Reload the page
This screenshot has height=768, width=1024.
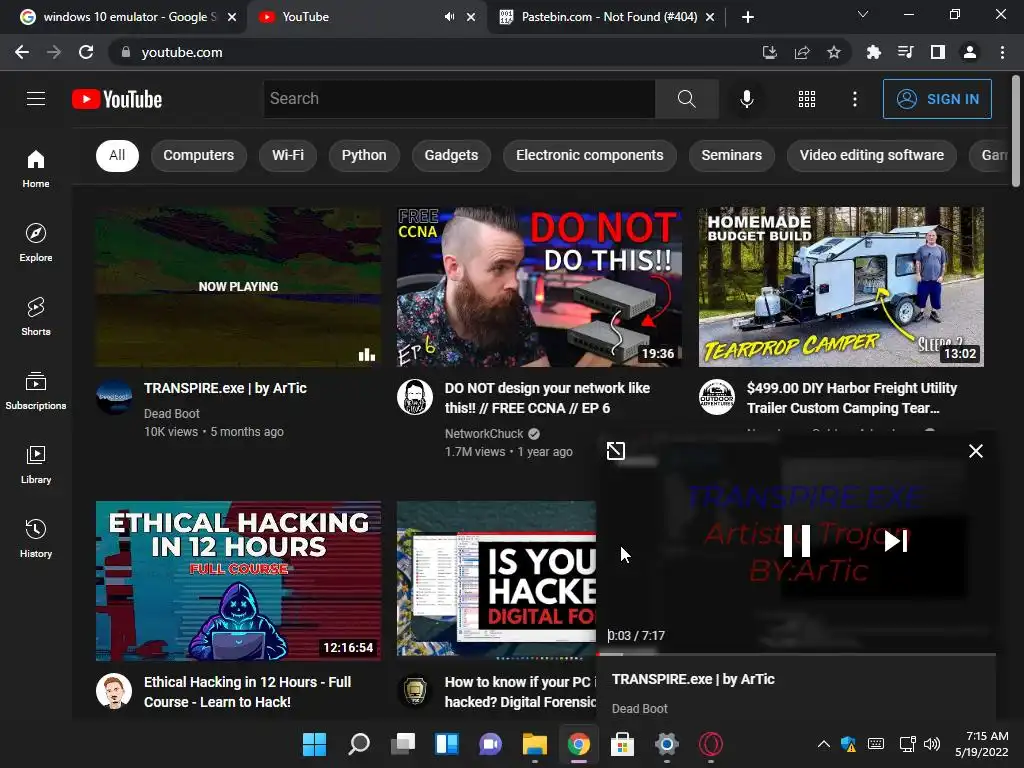coord(86,52)
